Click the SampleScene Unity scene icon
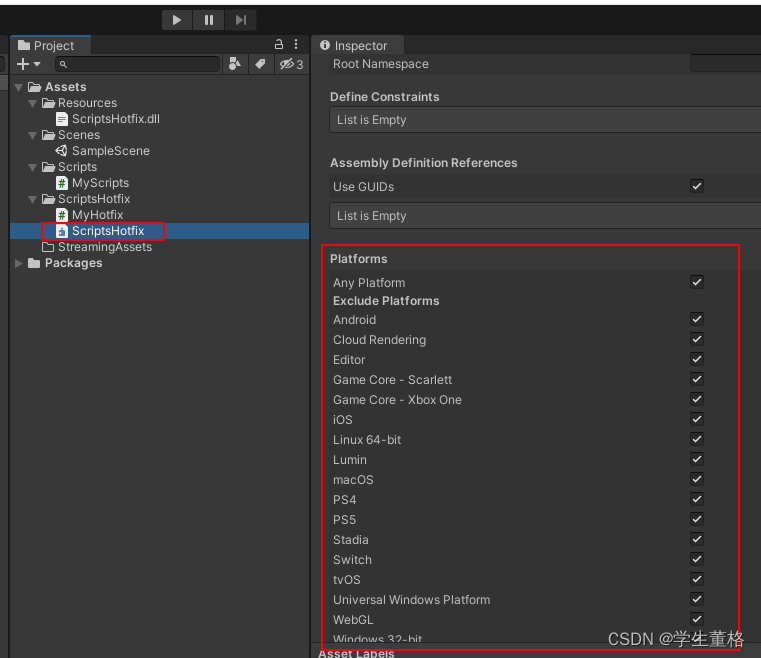 click(x=62, y=151)
